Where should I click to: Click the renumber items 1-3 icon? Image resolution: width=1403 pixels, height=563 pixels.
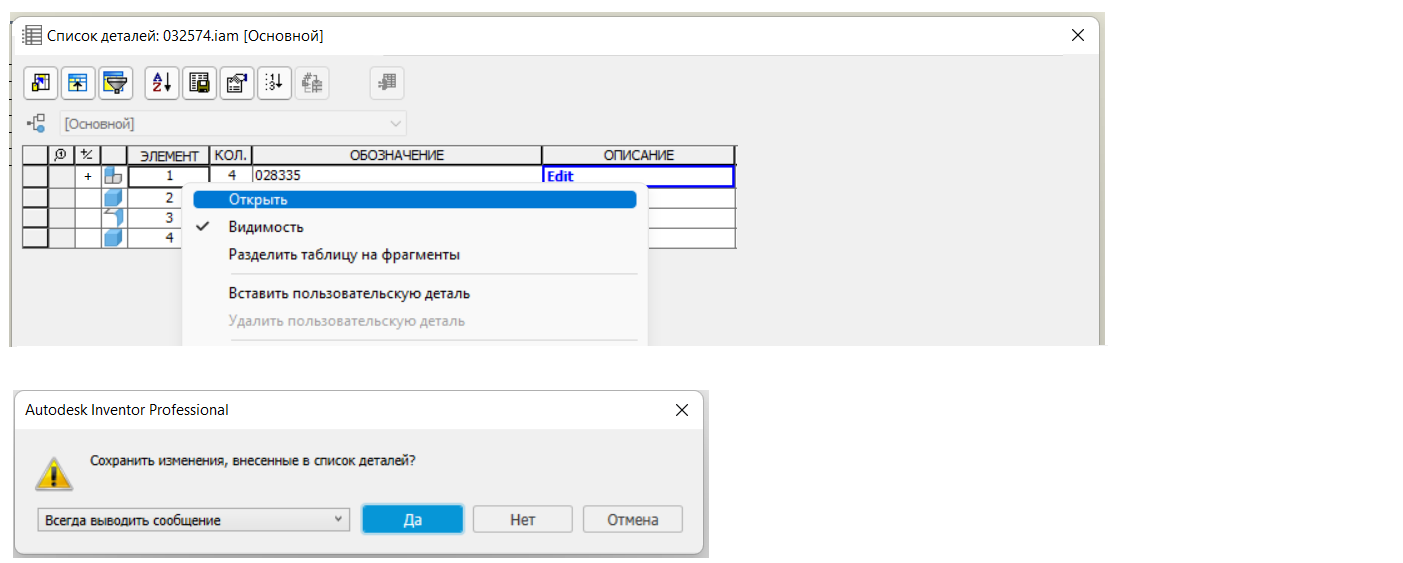(x=274, y=83)
